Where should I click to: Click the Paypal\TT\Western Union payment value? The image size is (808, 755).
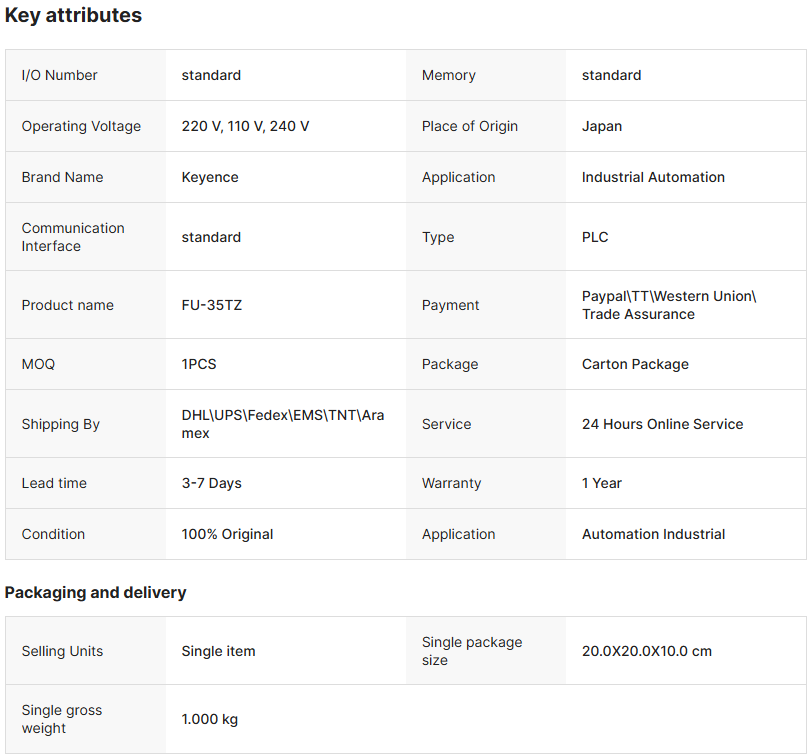[x=669, y=305]
